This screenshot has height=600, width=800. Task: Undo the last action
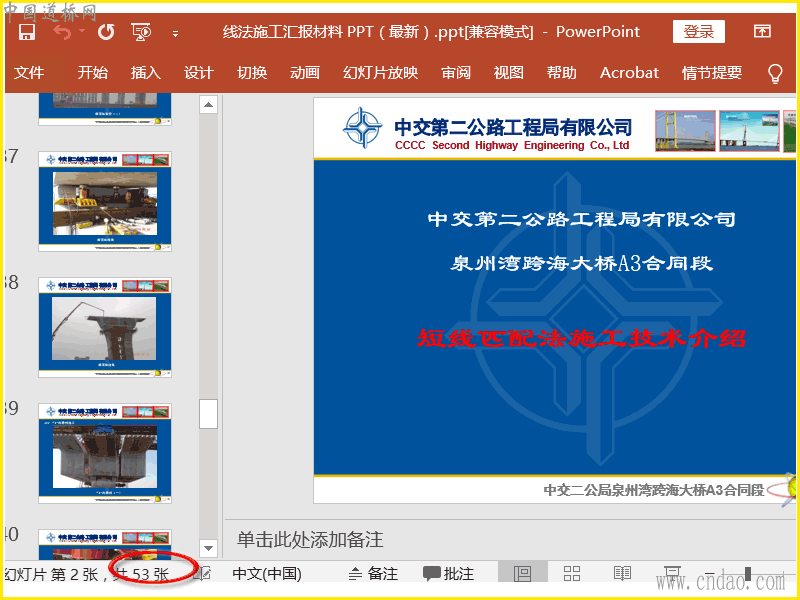(x=62, y=32)
